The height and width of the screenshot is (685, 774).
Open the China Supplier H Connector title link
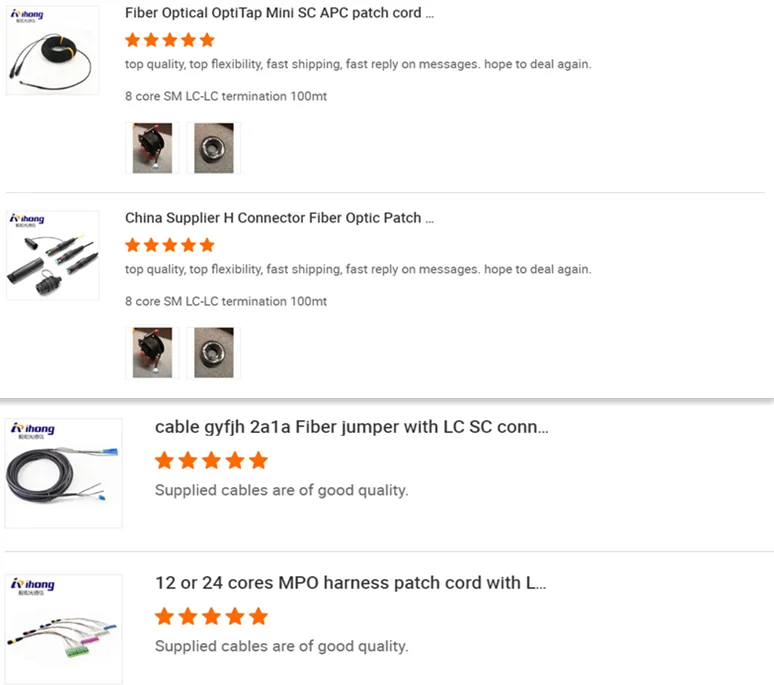tap(279, 218)
